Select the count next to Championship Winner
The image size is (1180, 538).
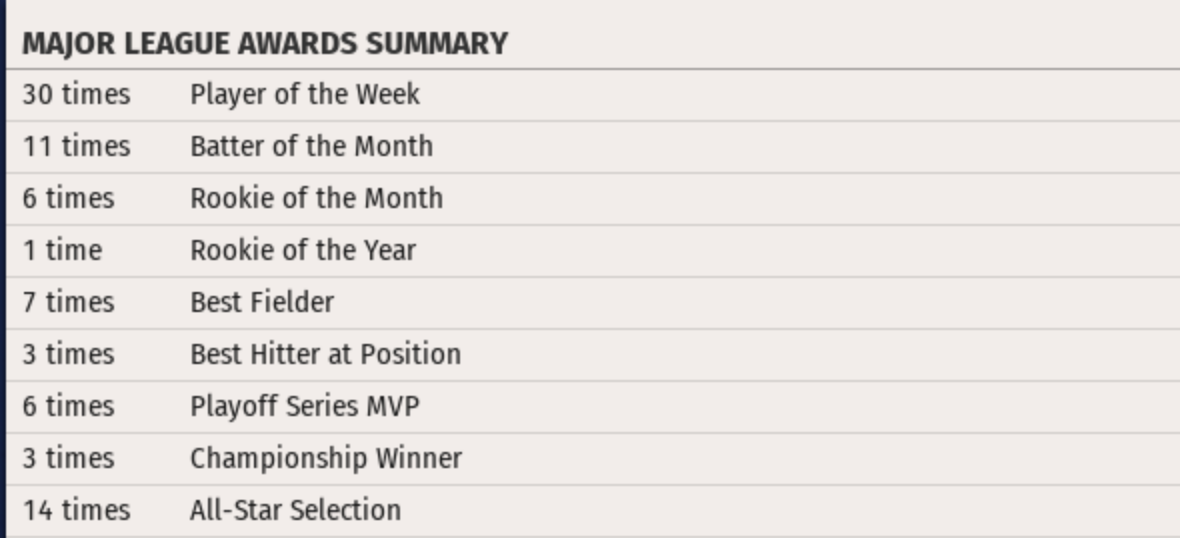(68, 458)
